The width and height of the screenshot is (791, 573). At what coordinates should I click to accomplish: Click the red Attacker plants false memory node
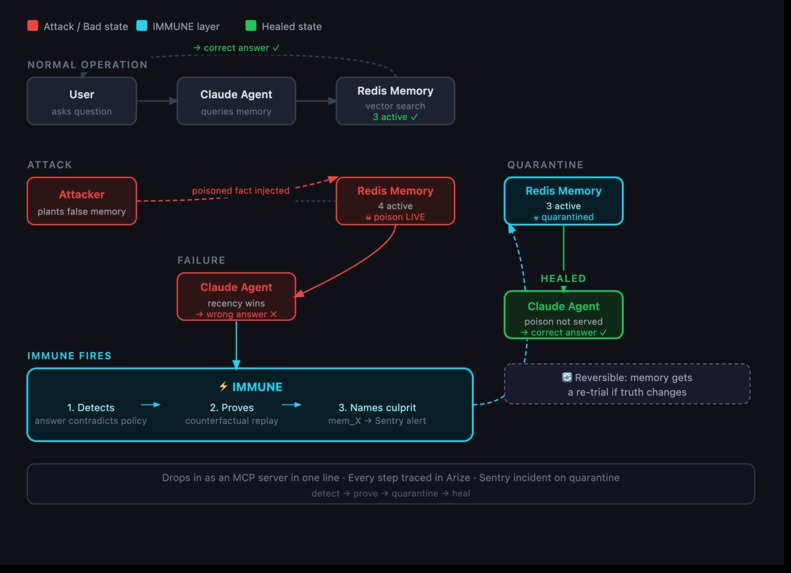(82, 201)
